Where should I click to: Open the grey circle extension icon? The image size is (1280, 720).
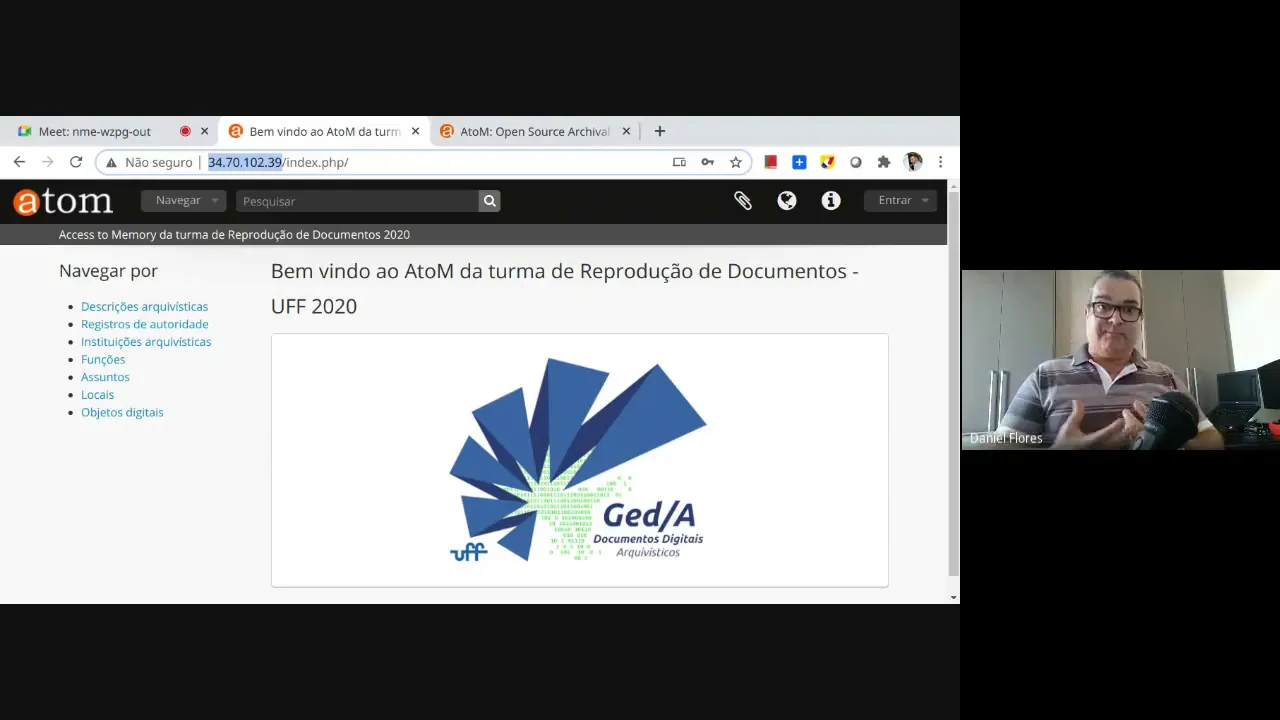point(856,162)
